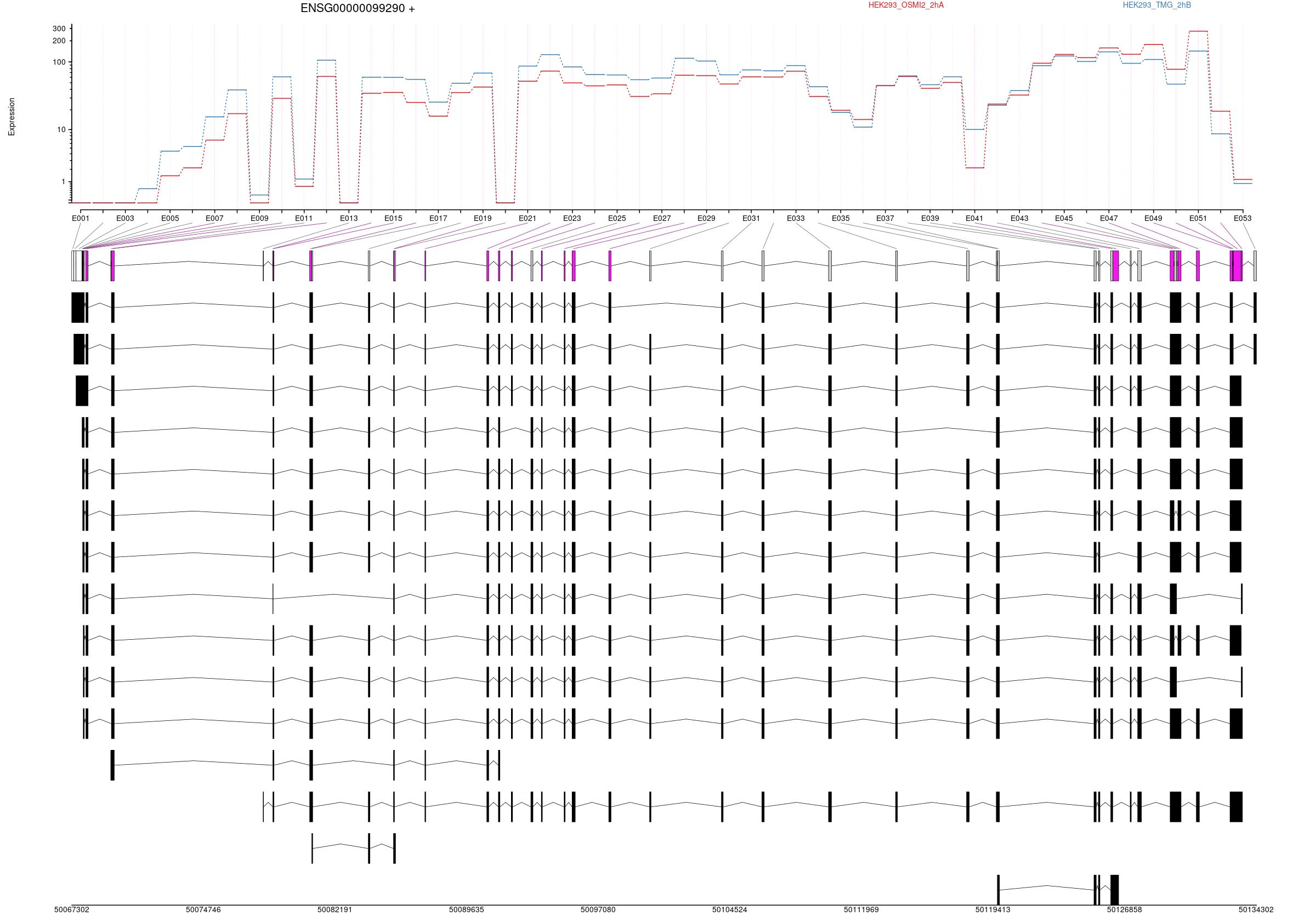The image size is (1316, 921).
Task: Pick exon label E017
Action: click(438, 218)
